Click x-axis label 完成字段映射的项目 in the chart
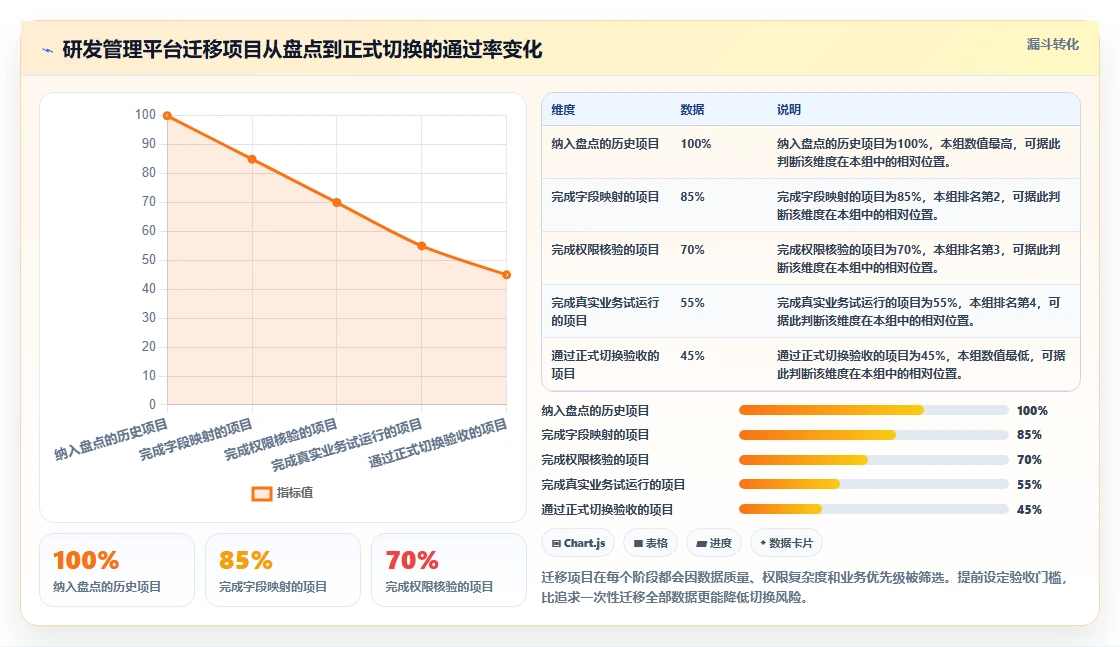 coord(196,439)
